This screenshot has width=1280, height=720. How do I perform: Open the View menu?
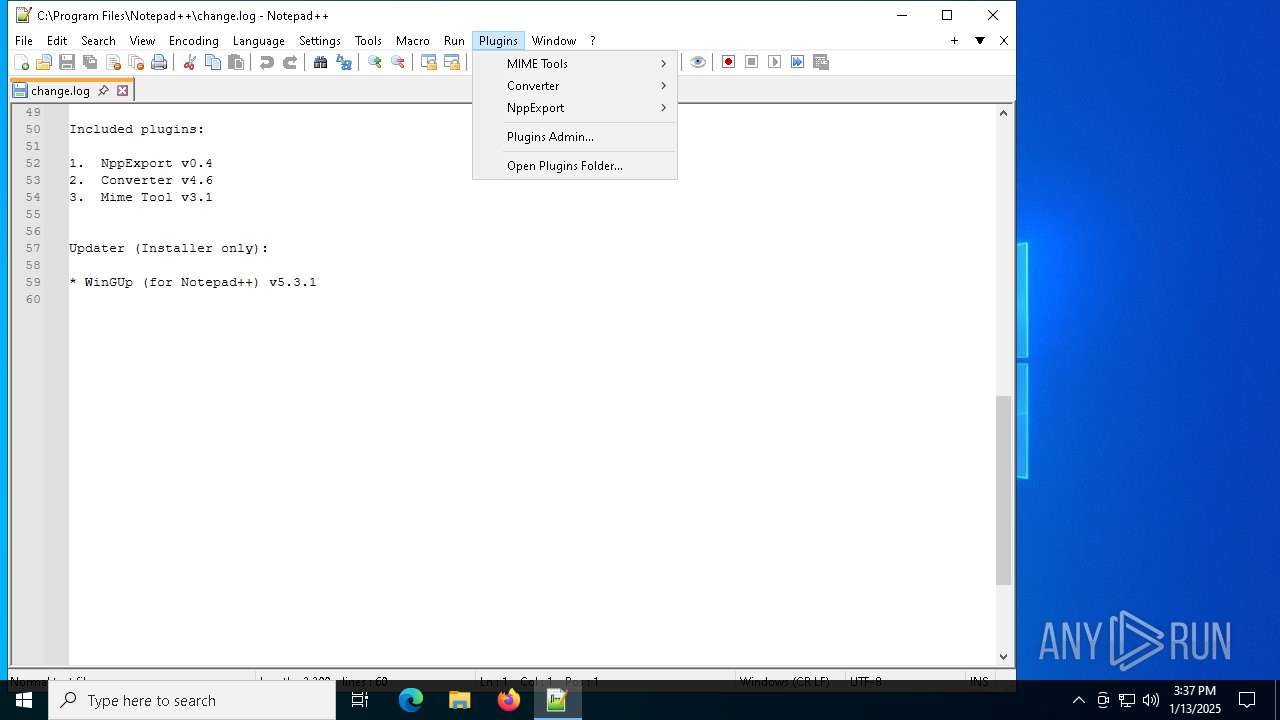[x=142, y=41]
